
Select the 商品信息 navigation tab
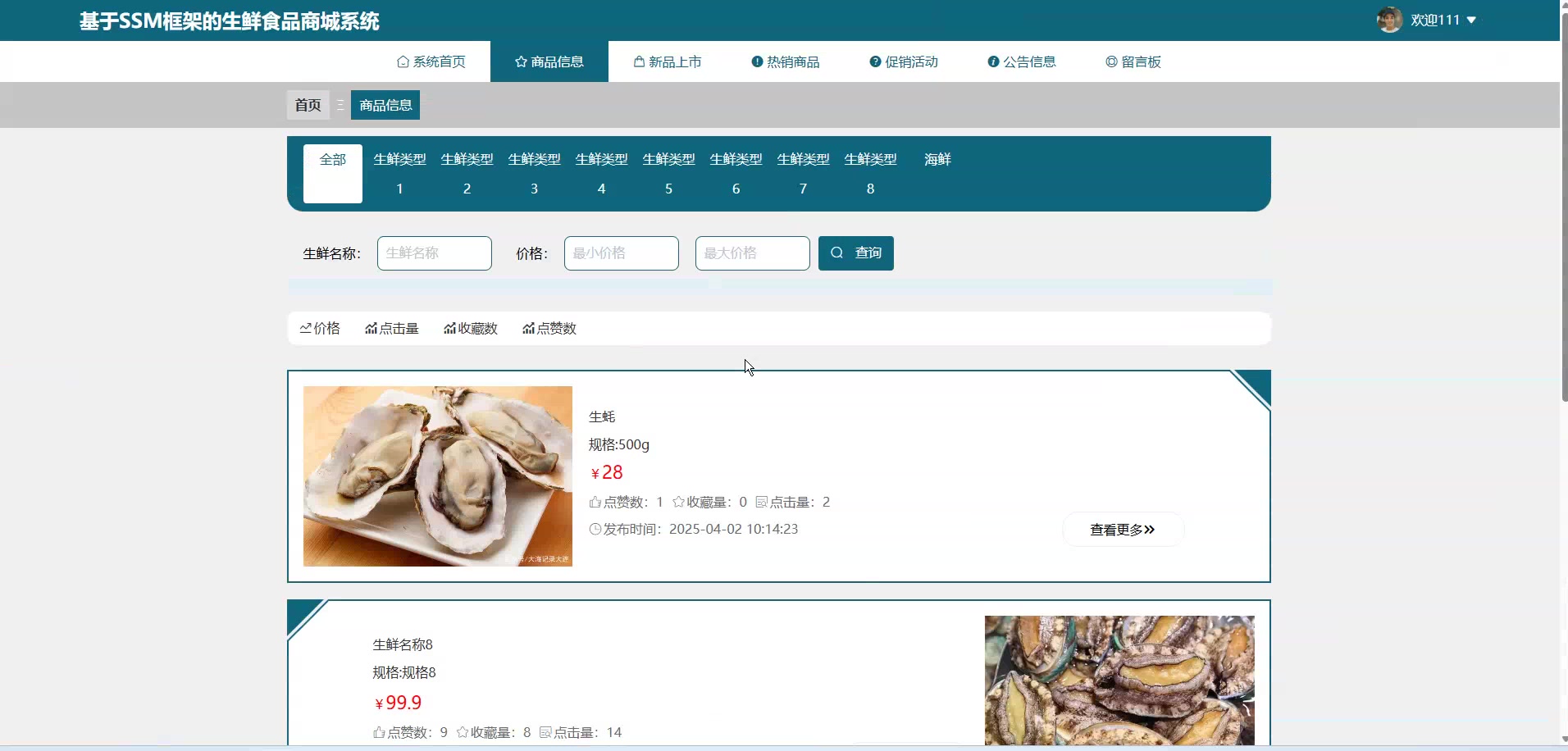click(x=549, y=61)
